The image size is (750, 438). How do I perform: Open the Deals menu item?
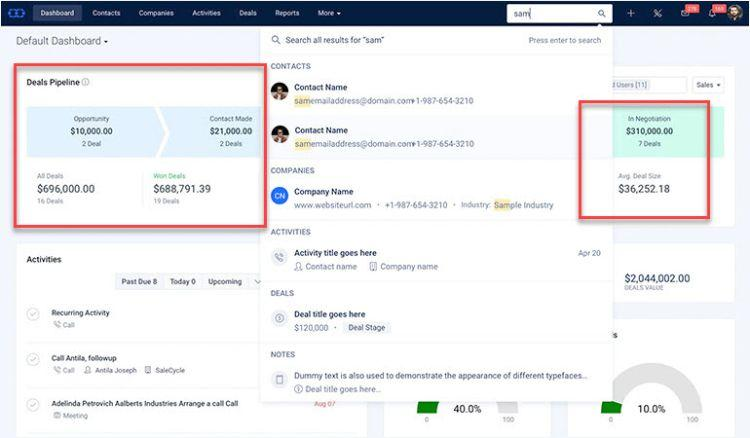tap(248, 13)
